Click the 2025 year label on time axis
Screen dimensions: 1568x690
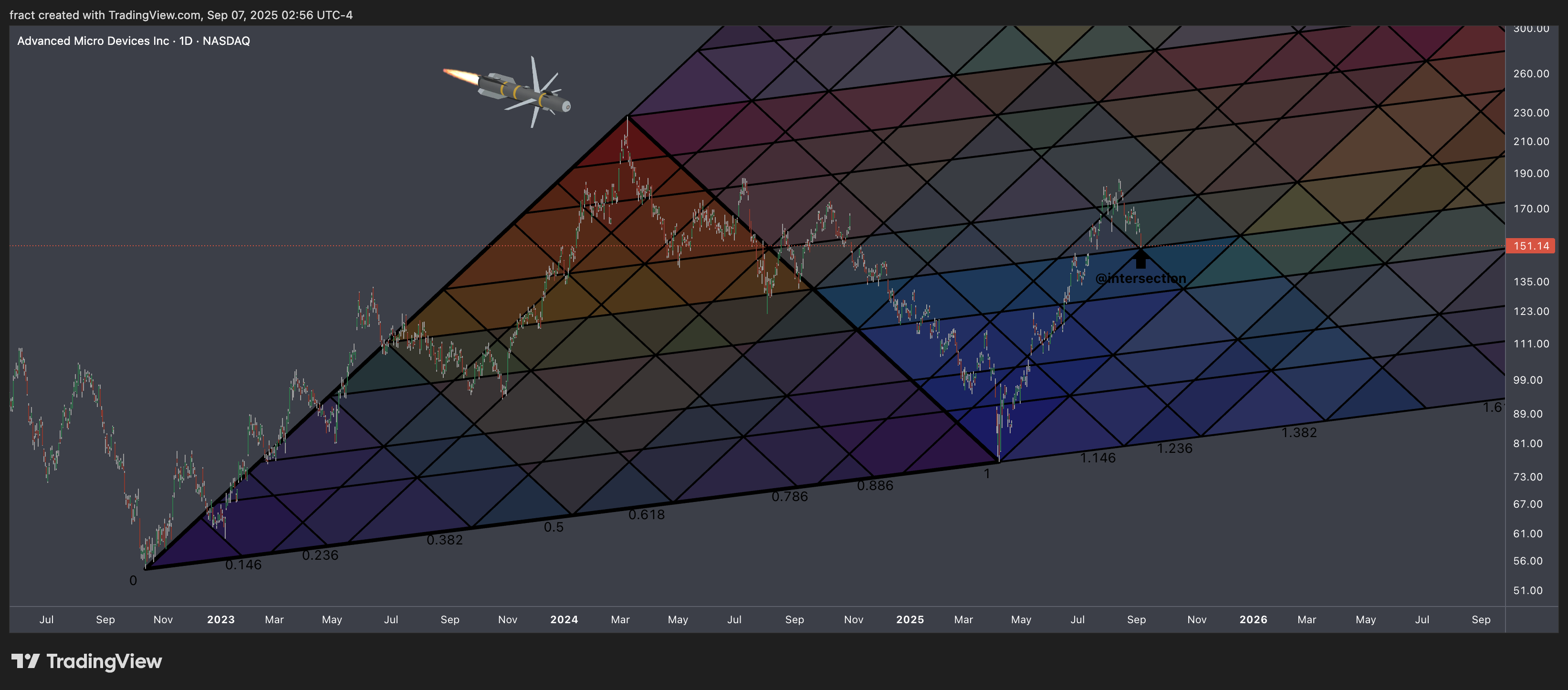(x=910, y=619)
